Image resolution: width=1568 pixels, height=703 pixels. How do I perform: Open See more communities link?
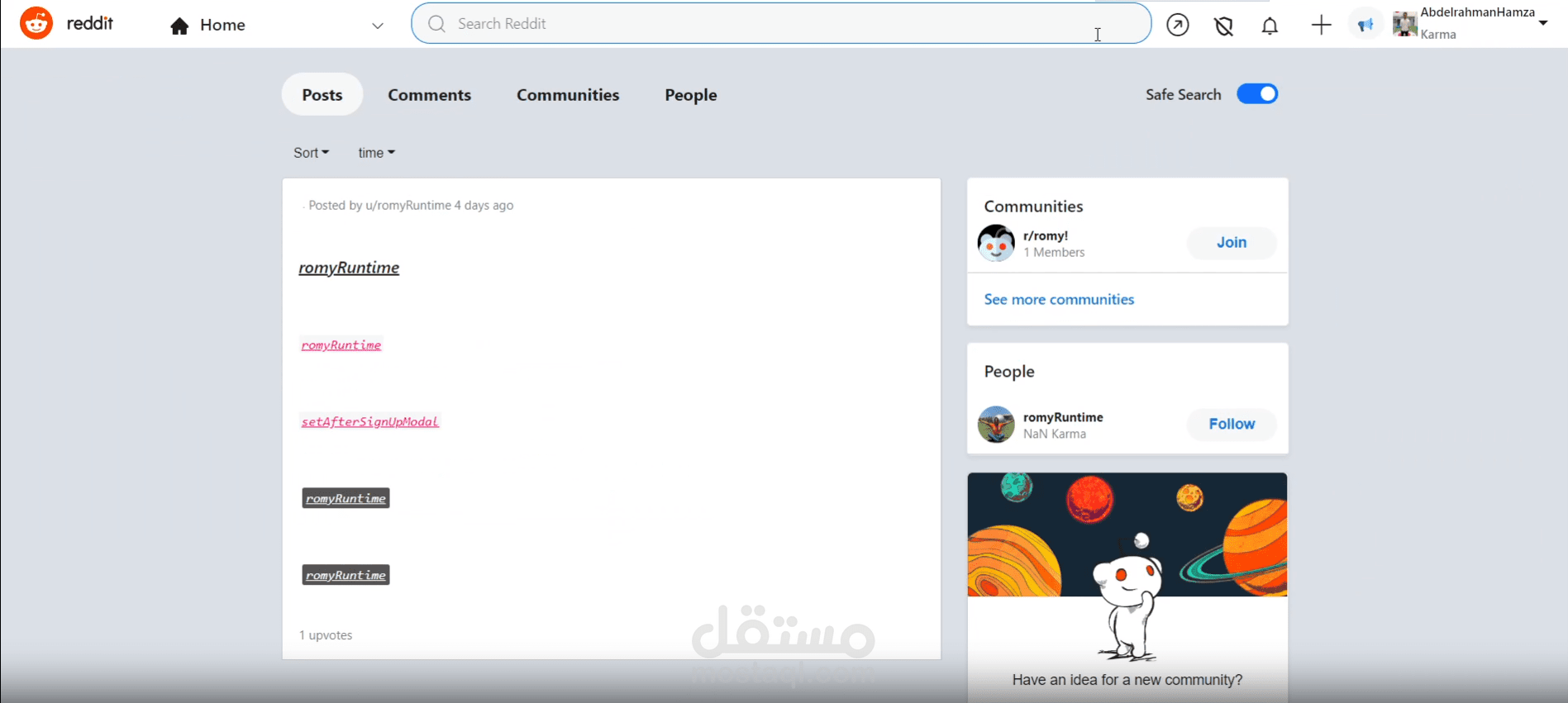(x=1059, y=300)
